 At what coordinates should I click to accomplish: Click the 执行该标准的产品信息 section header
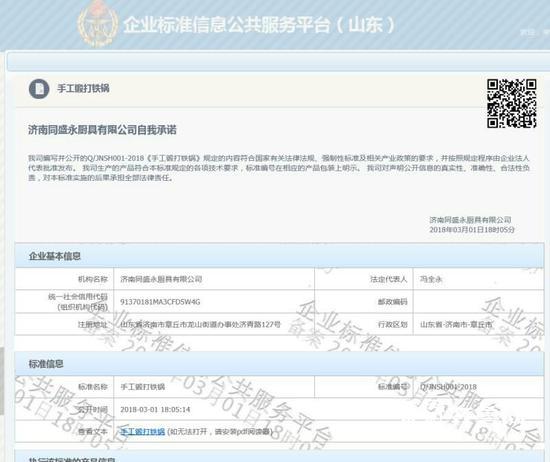pos(280,457)
